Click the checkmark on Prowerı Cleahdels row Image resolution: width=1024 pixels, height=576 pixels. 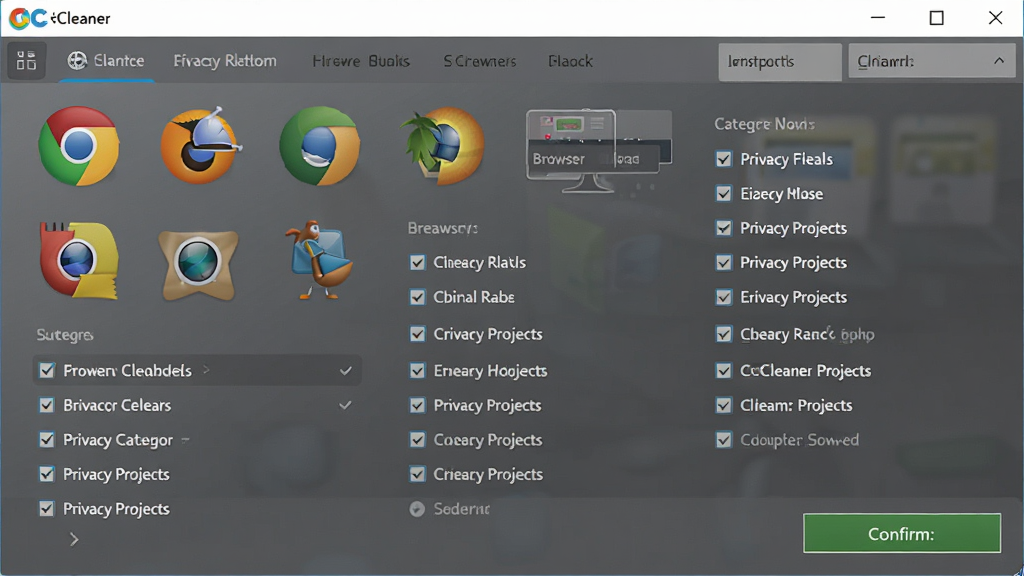(345, 371)
